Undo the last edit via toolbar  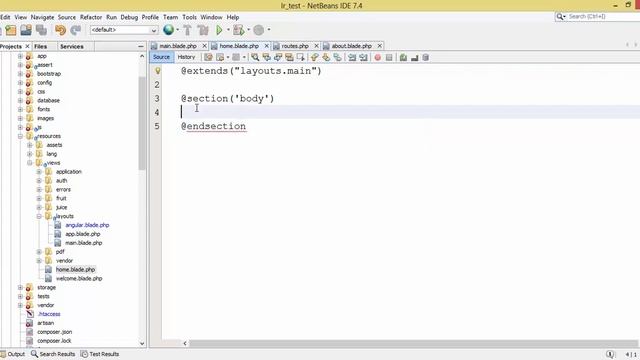pos(60,30)
